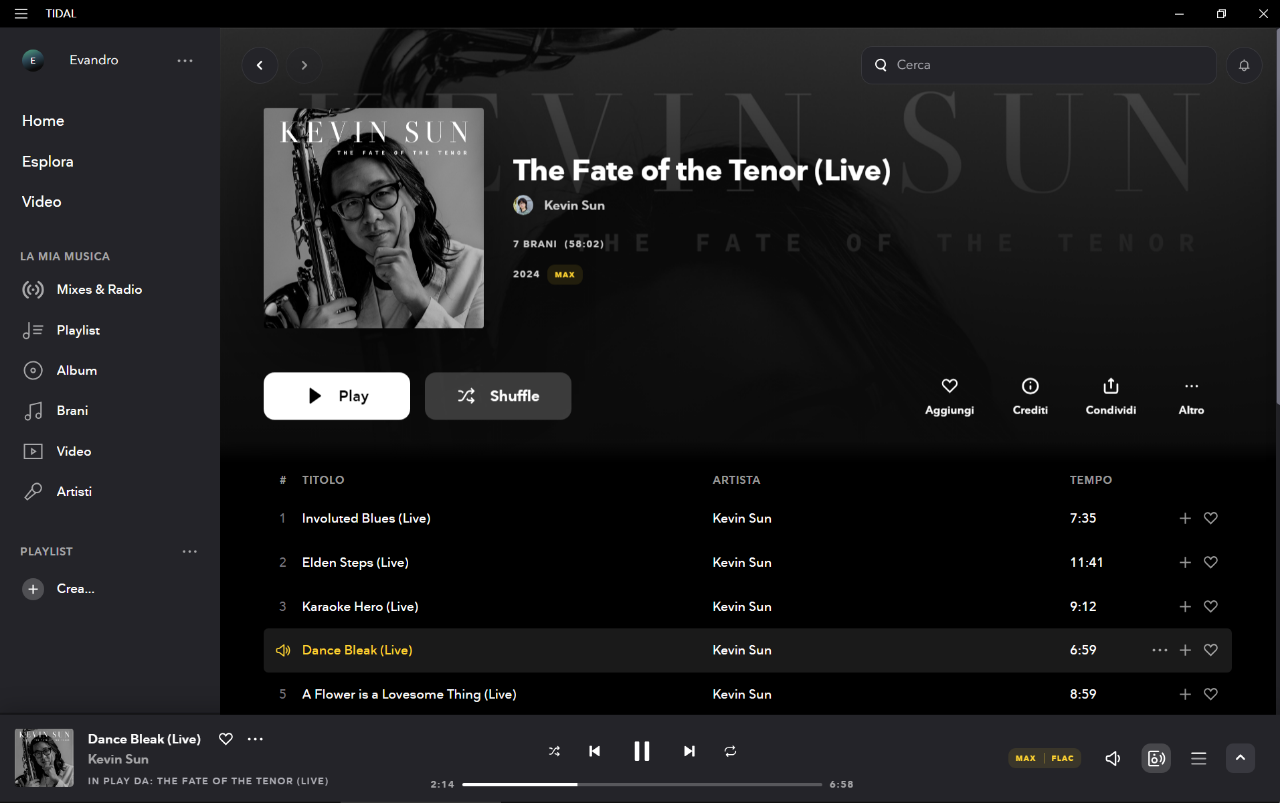Skip to the next track
The image size is (1280, 803).
coord(689,751)
